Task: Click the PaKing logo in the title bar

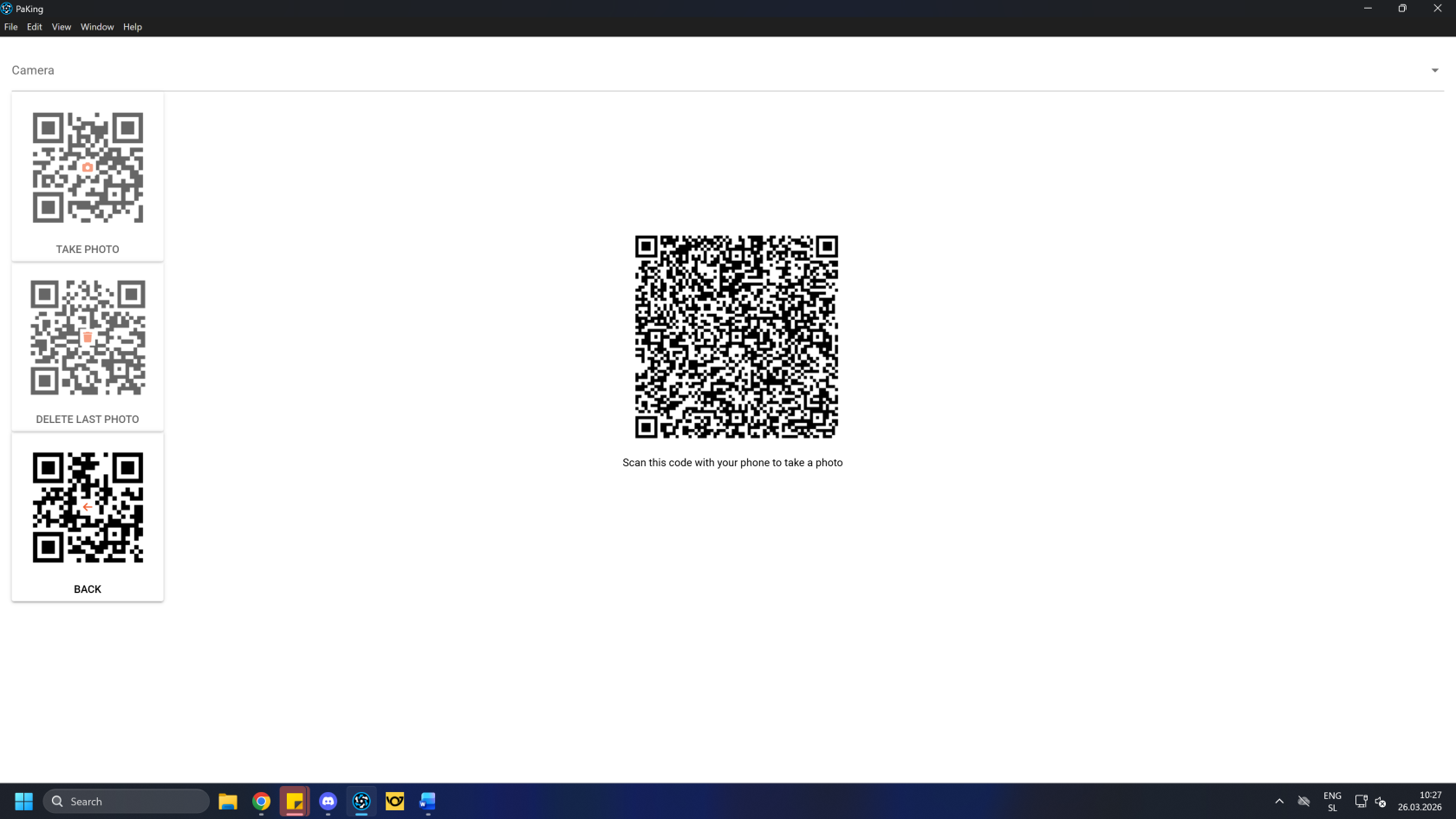Action: [x=7, y=9]
